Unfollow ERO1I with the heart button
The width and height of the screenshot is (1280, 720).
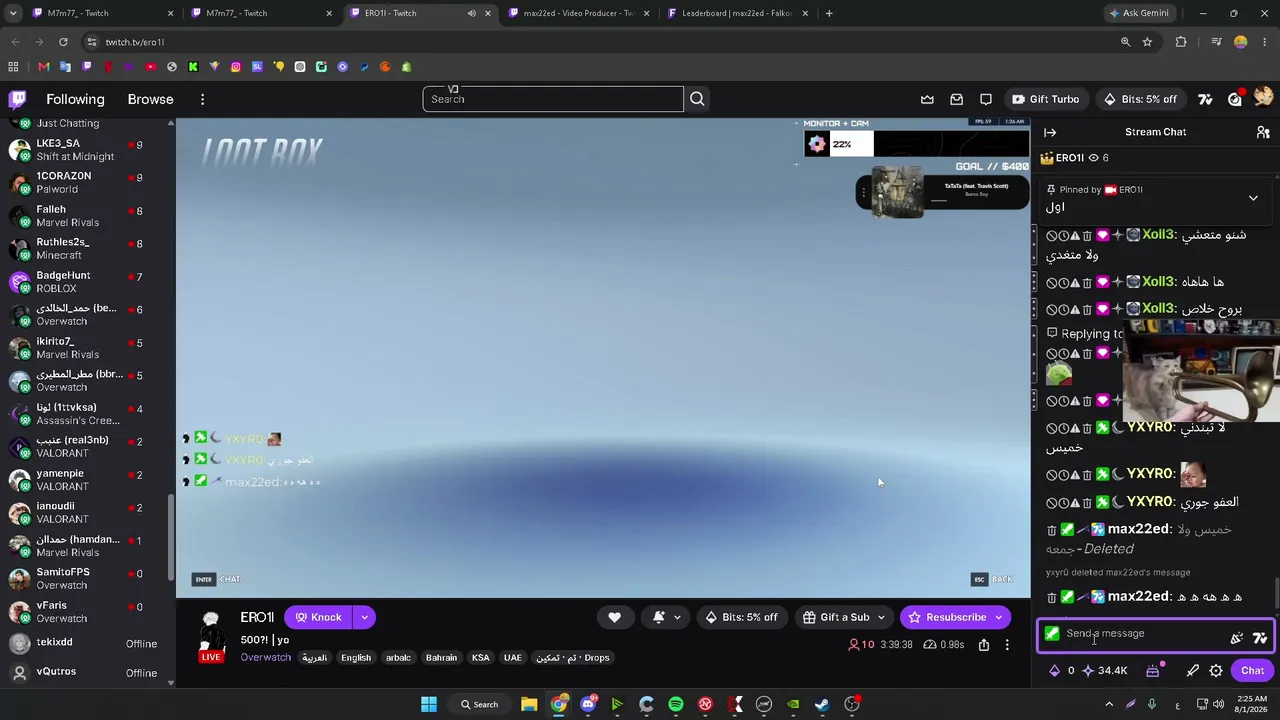[x=614, y=617]
